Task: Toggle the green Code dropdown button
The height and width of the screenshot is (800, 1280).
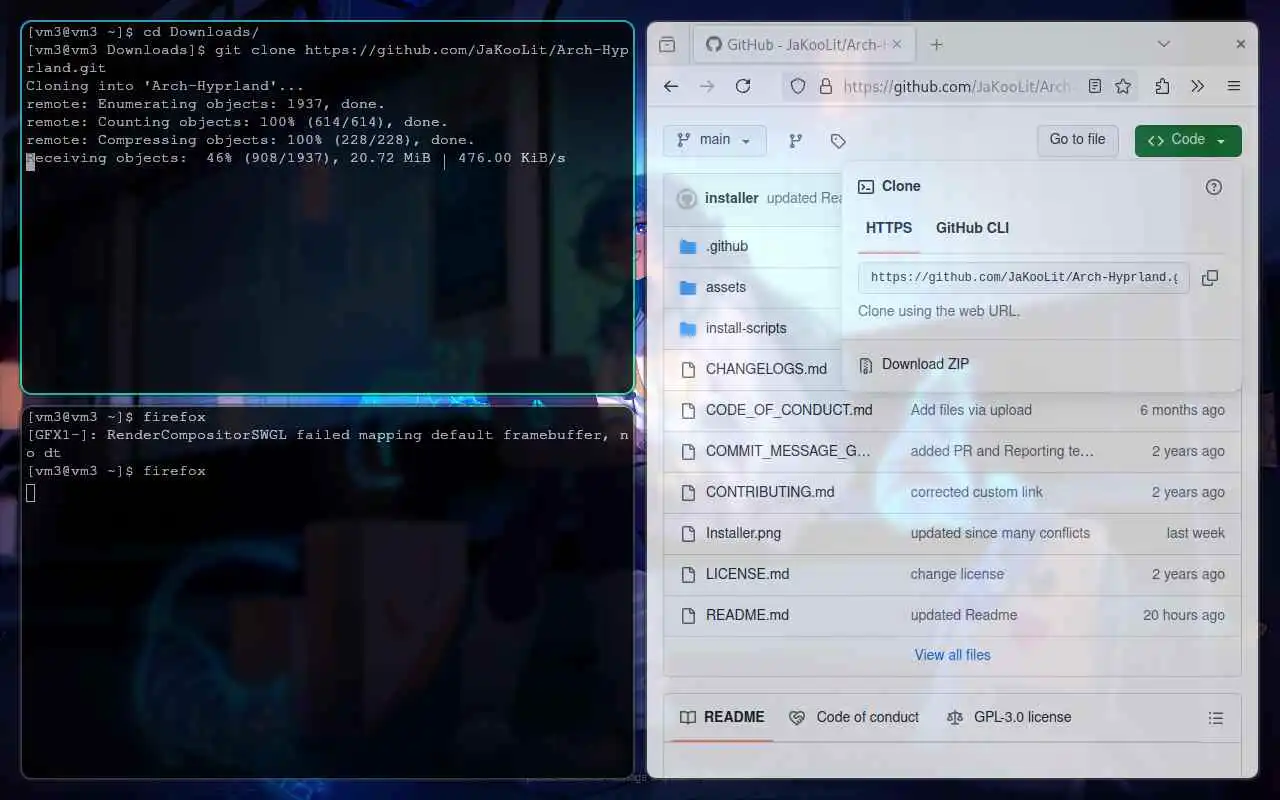Action: click(x=1188, y=140)
